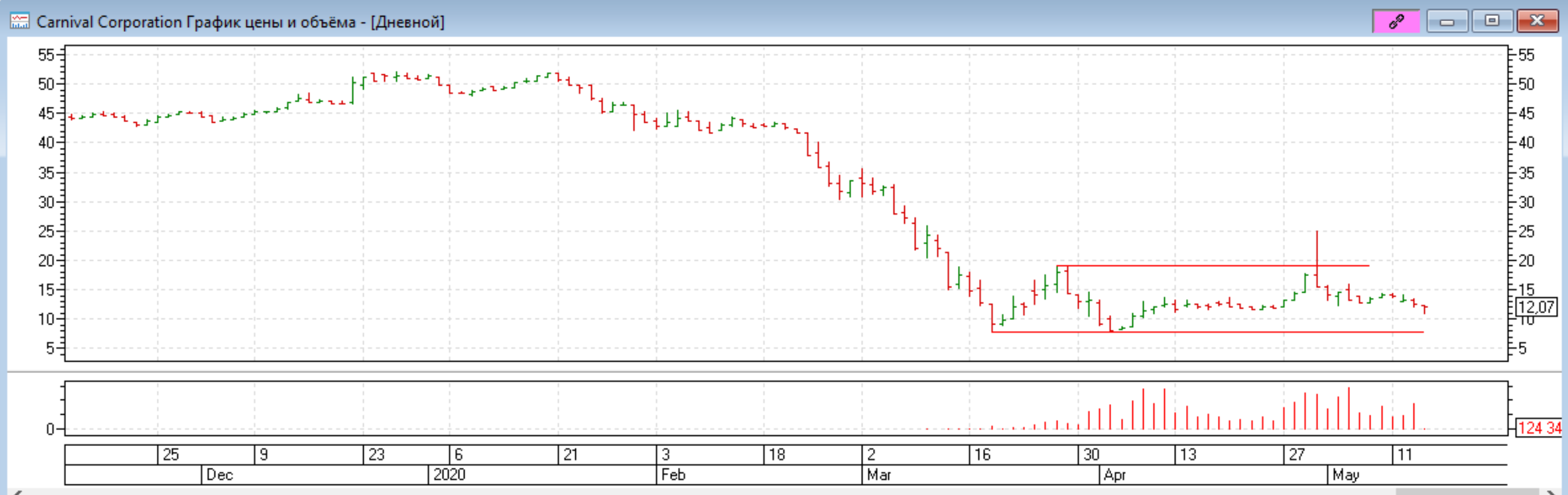Select the Dec month label on time axis
The width and height of the screenshot is (1568, 495).
(x=220, y=475)
